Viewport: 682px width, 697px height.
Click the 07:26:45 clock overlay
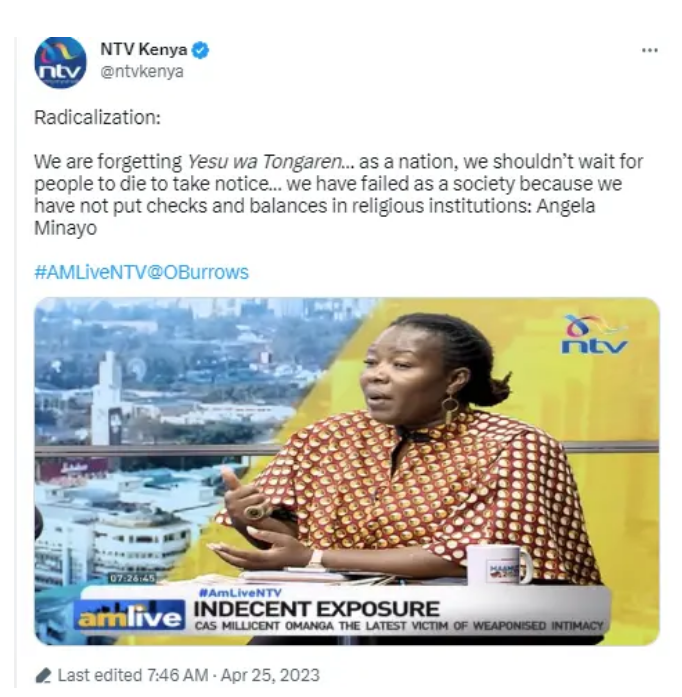pos(132,579)
